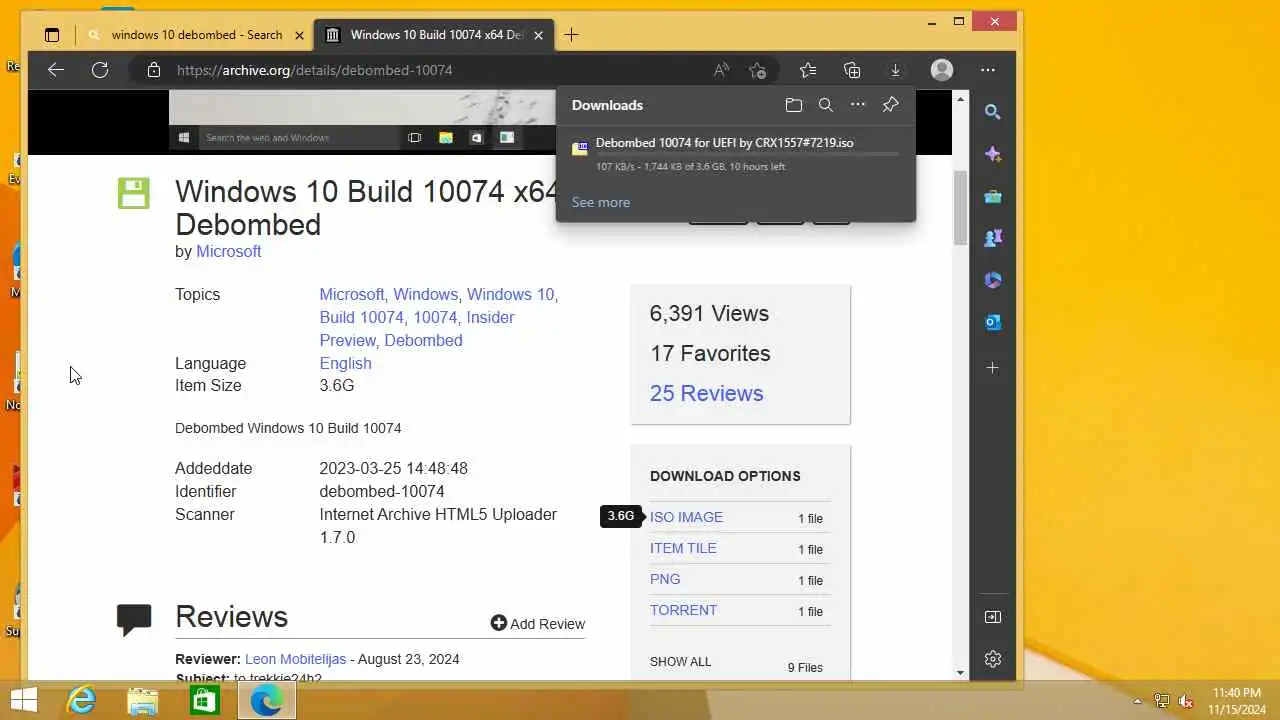Open the Collections icon in toolbar
The image size is (1280, 720).
(852, 70)
